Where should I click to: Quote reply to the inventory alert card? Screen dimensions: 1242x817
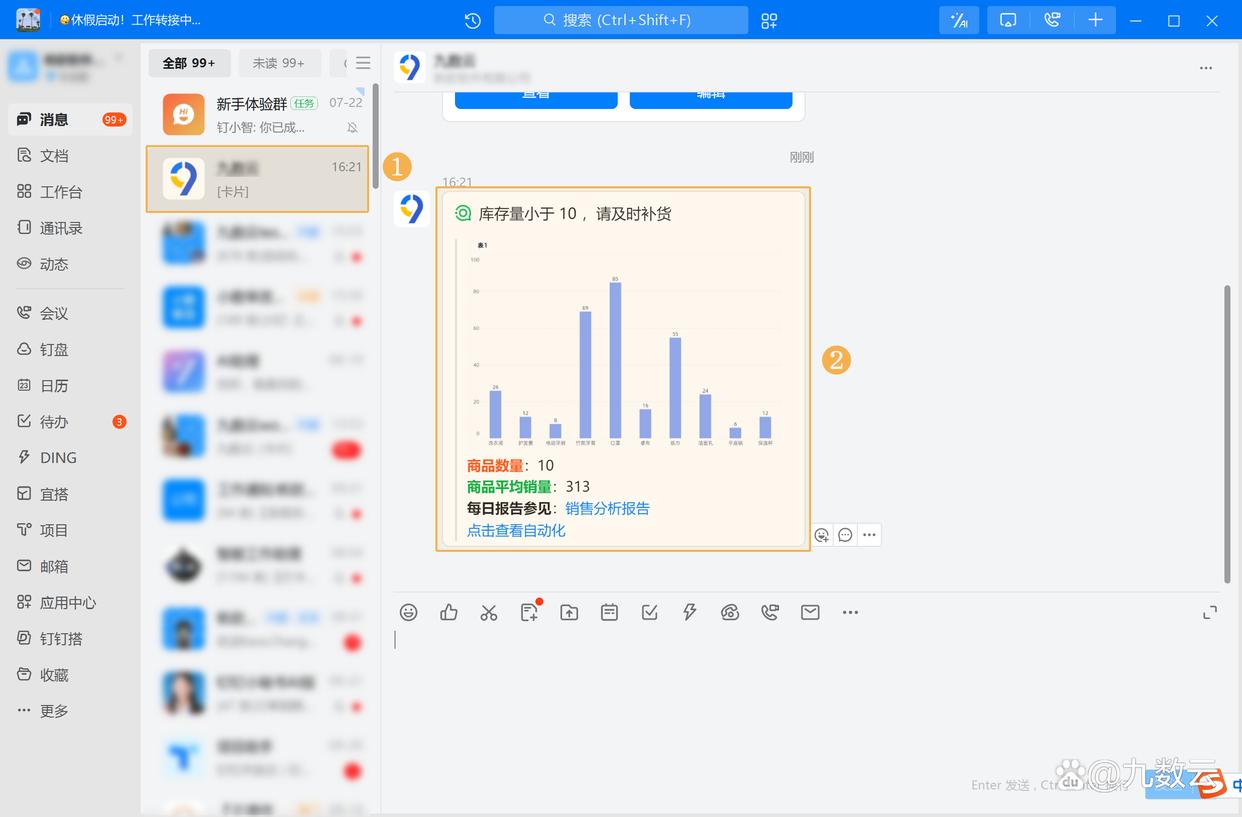[x=845, y=535]
